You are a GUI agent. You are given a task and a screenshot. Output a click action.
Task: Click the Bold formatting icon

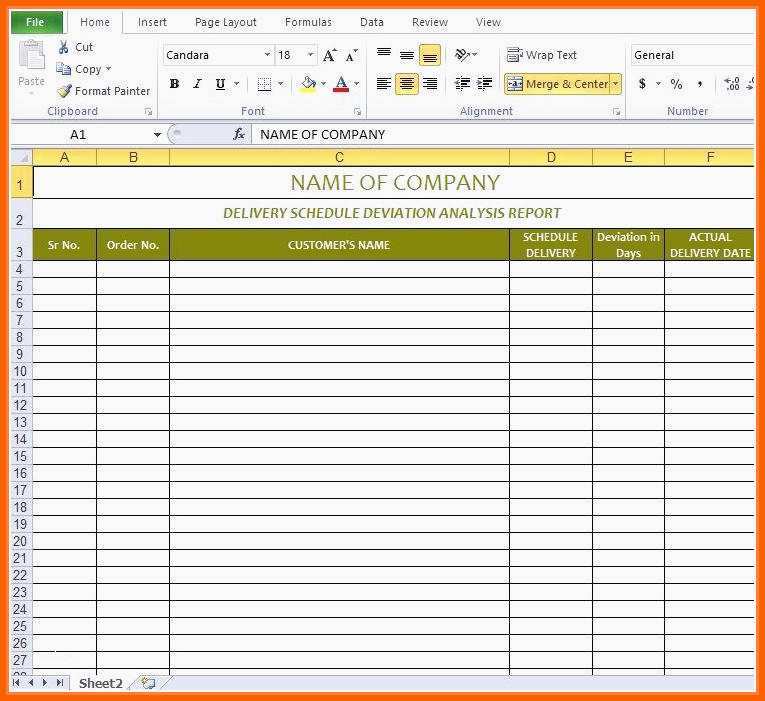174,84
